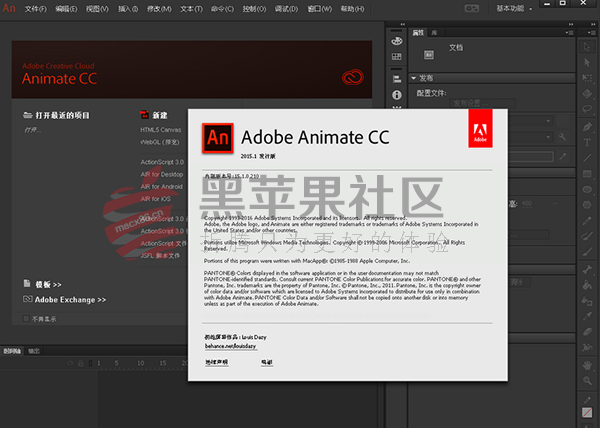The height and width of the screenshot is (428, 600).
Task: Open the dropdown beside the wrench icon
Action: (548, 137)
